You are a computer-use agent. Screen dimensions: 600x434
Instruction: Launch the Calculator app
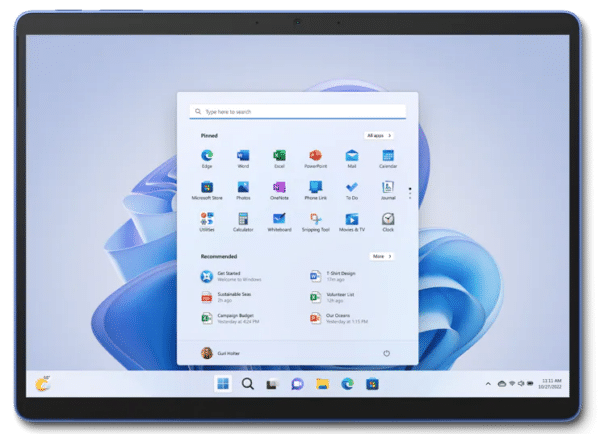243,222
